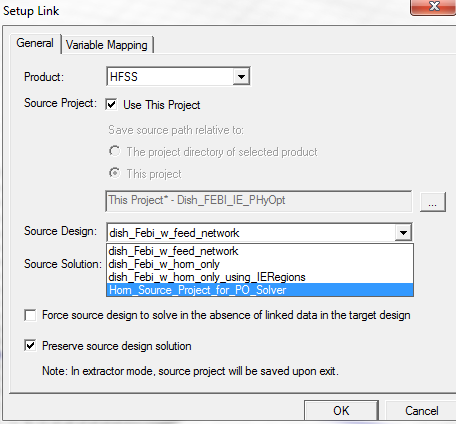Click the Cancel button
This screenshot has height=424, width=456.
(x=421, y=411)
